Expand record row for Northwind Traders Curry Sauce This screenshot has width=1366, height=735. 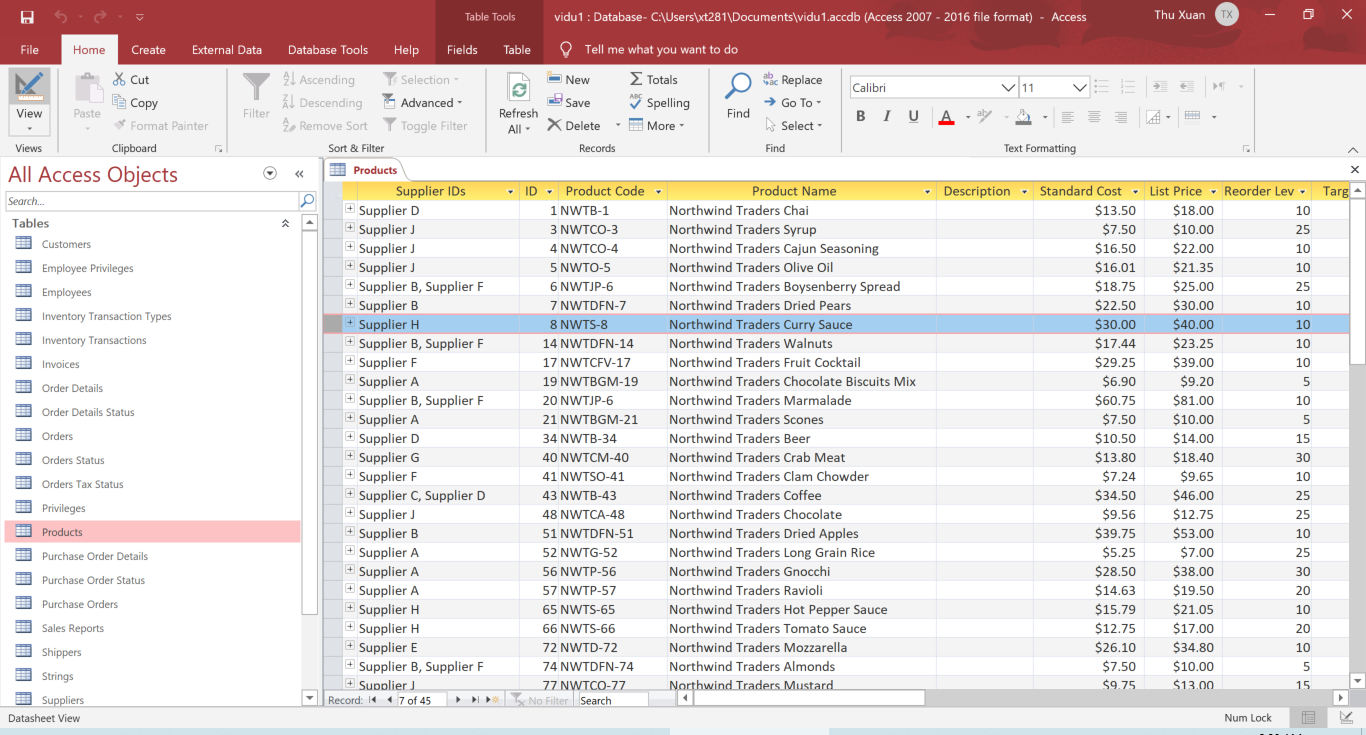350,324
